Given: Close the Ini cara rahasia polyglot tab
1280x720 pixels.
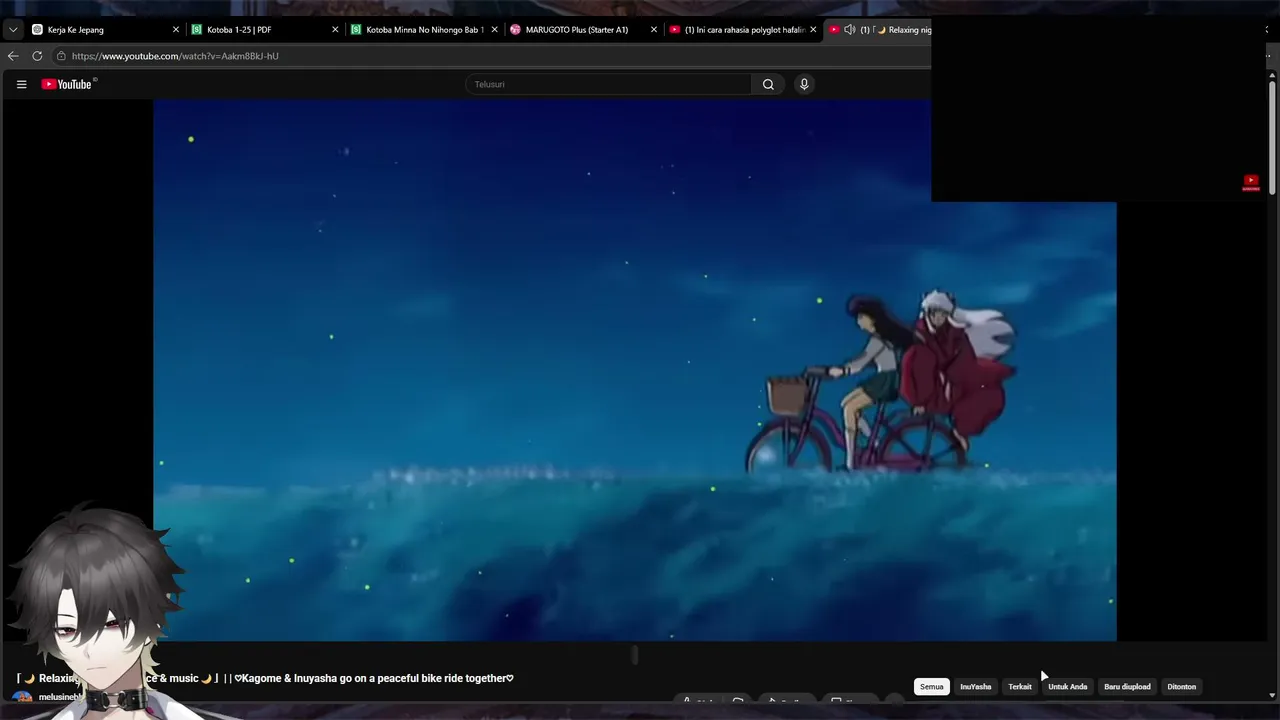Looking at the screenshot, I should pos(813,30).
